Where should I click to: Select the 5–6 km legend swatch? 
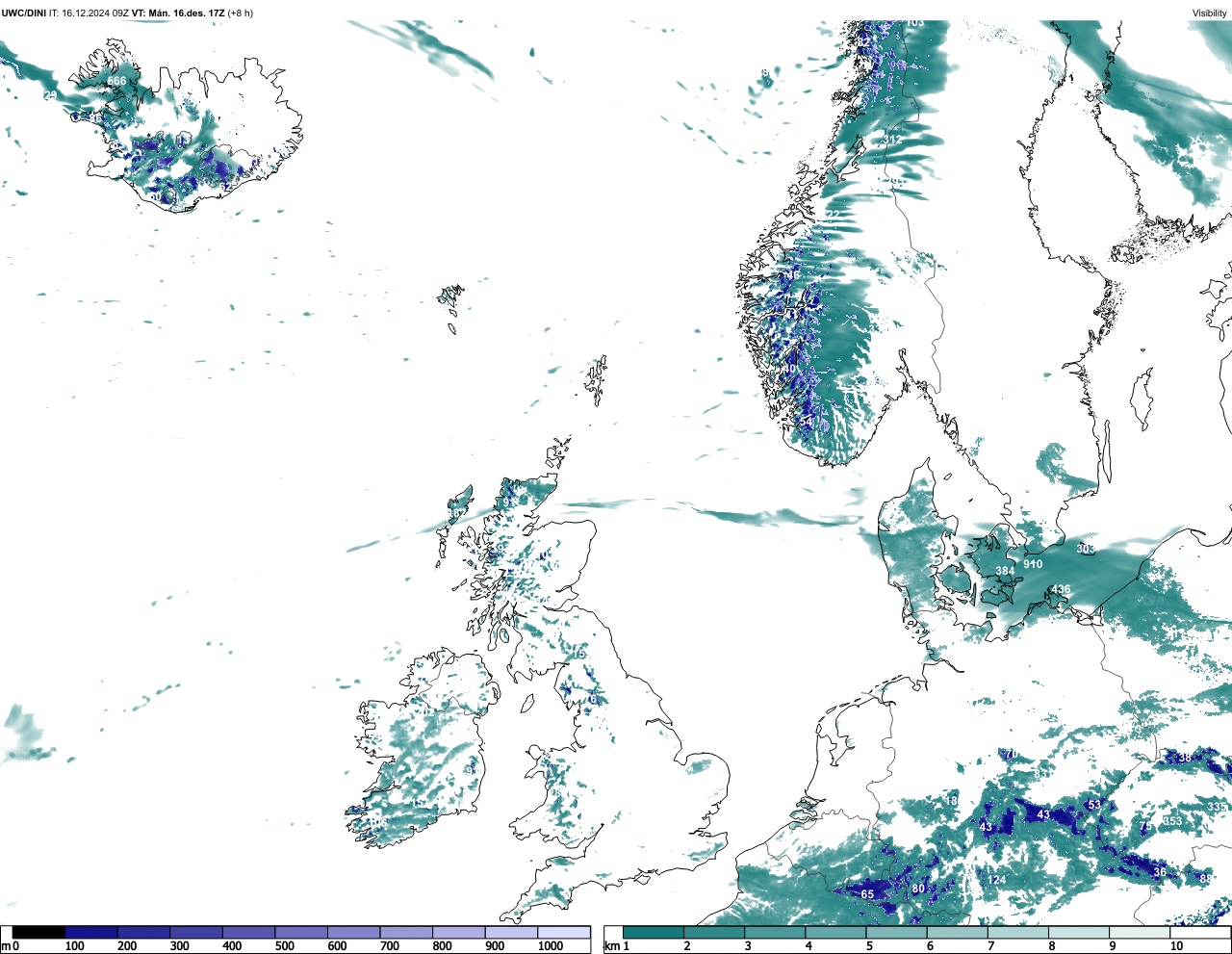tap(896, 932)
